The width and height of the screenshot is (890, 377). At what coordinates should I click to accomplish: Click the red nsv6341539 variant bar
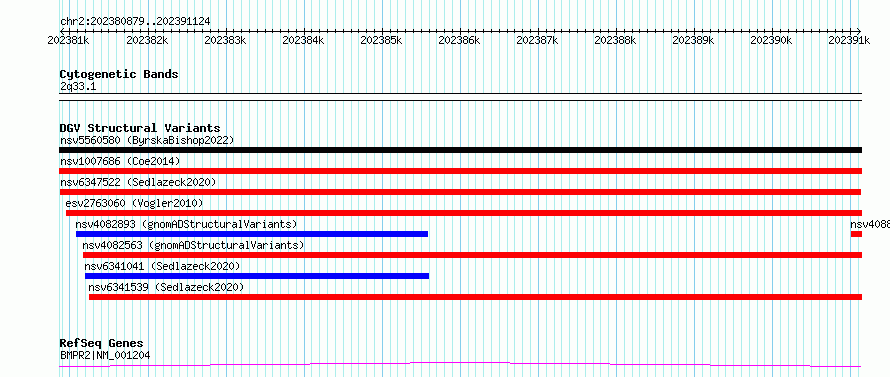coord(476,297)
